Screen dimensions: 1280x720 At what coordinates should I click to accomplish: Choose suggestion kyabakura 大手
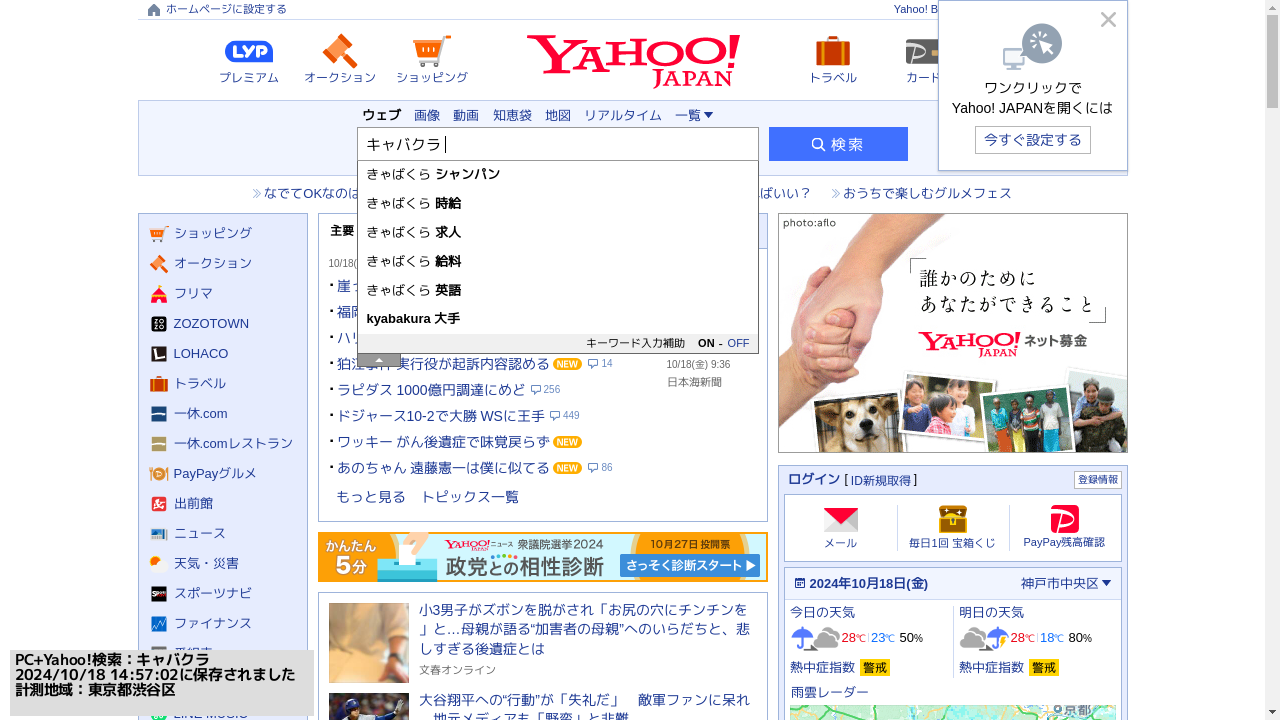click(558, 319)
